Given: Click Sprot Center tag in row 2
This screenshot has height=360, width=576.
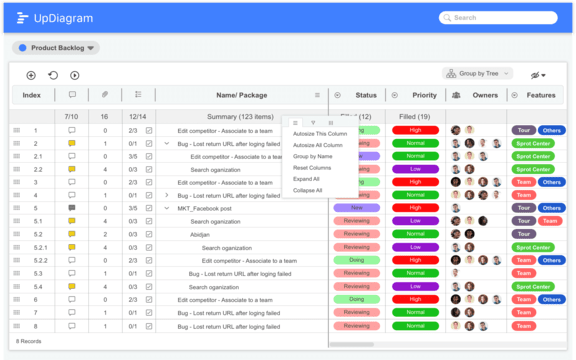Looking at the screenshot, I should [533, 144].
